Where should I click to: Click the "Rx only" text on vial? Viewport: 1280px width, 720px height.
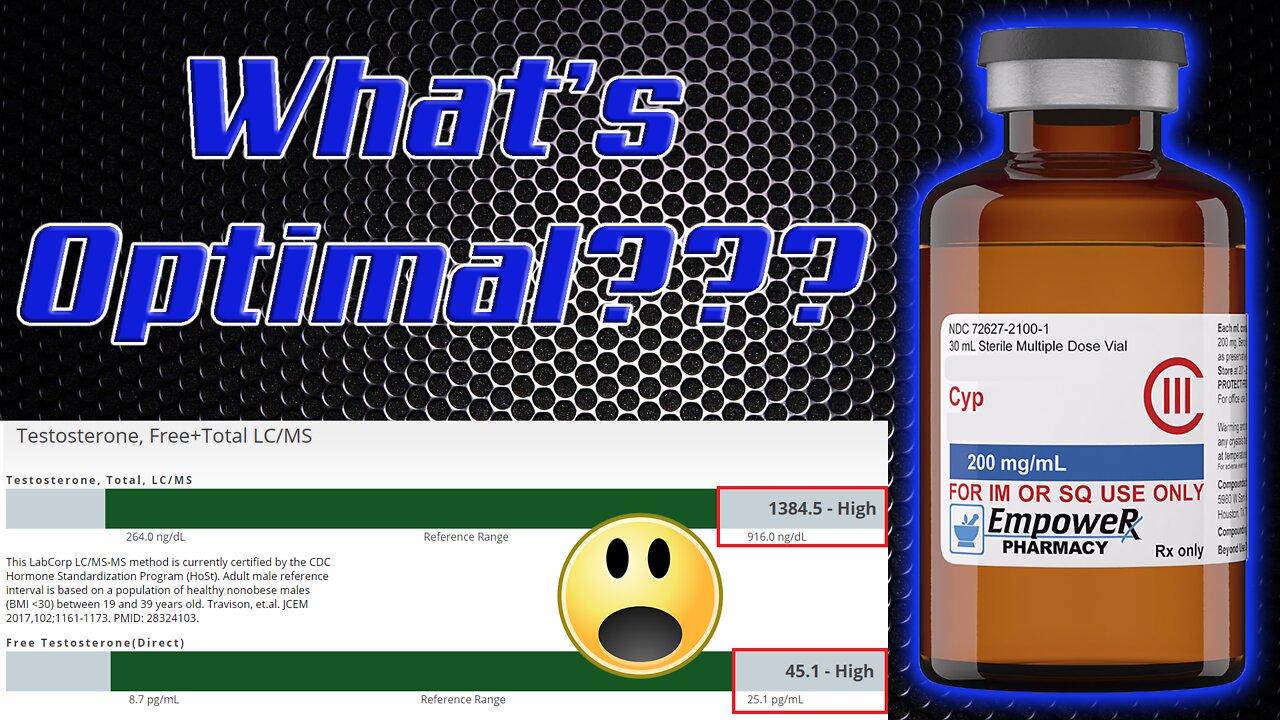point(1179,551)
